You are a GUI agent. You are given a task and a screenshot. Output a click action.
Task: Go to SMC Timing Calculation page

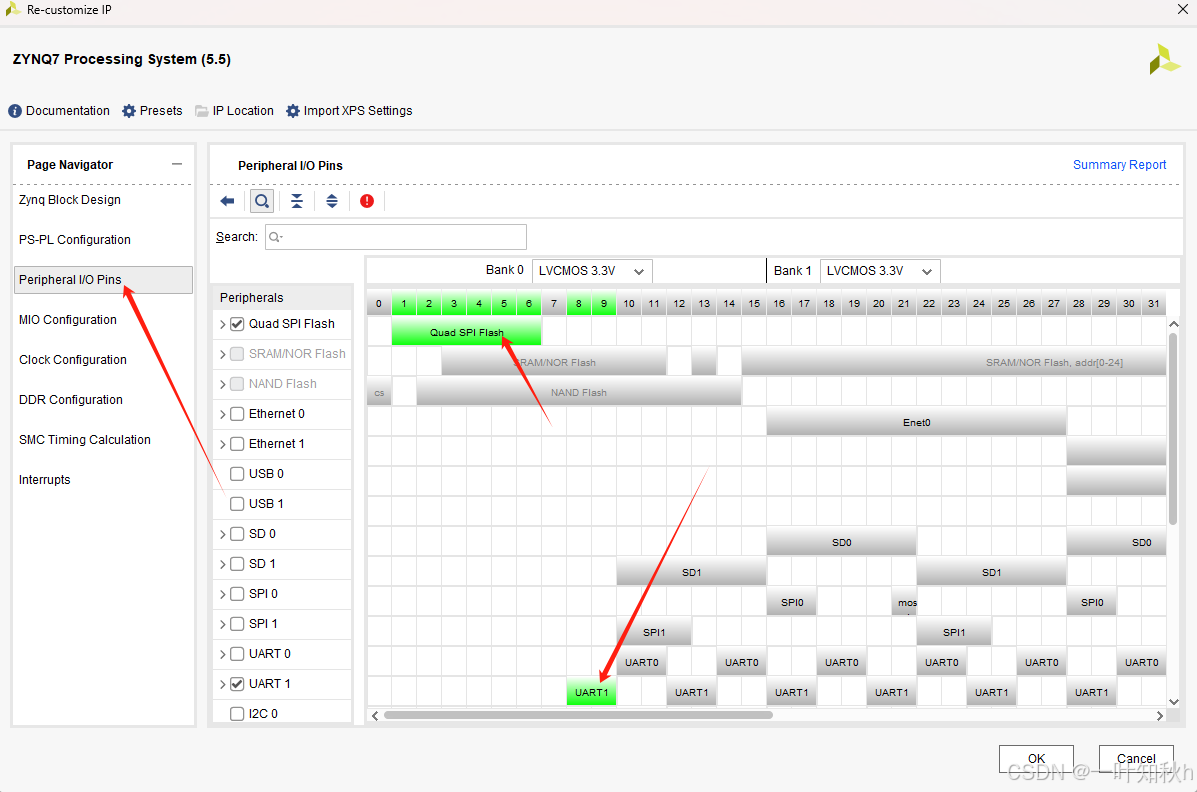85,440
